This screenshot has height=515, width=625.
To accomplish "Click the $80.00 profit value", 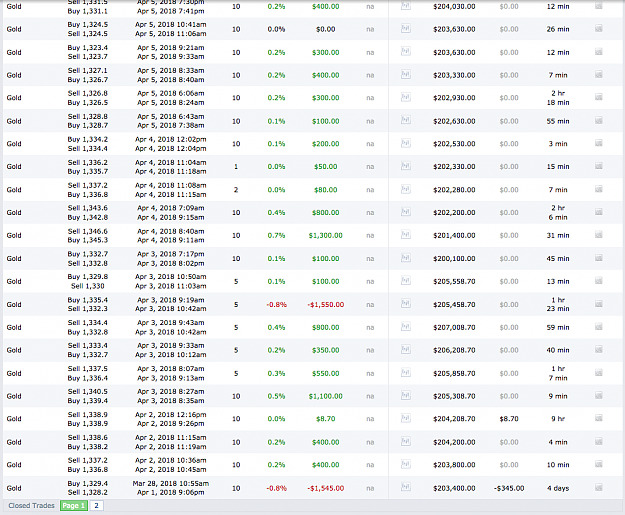I will coord(326,190).
